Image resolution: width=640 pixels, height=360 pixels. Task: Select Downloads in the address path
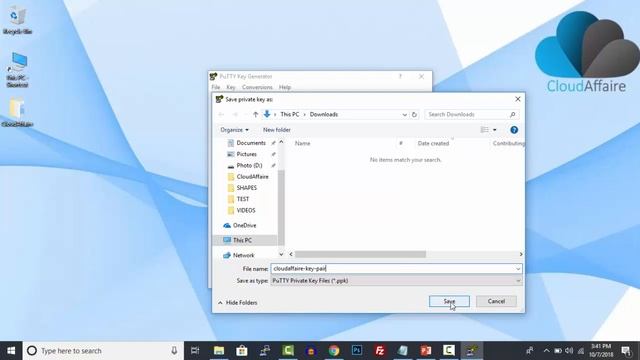(324, 114)
